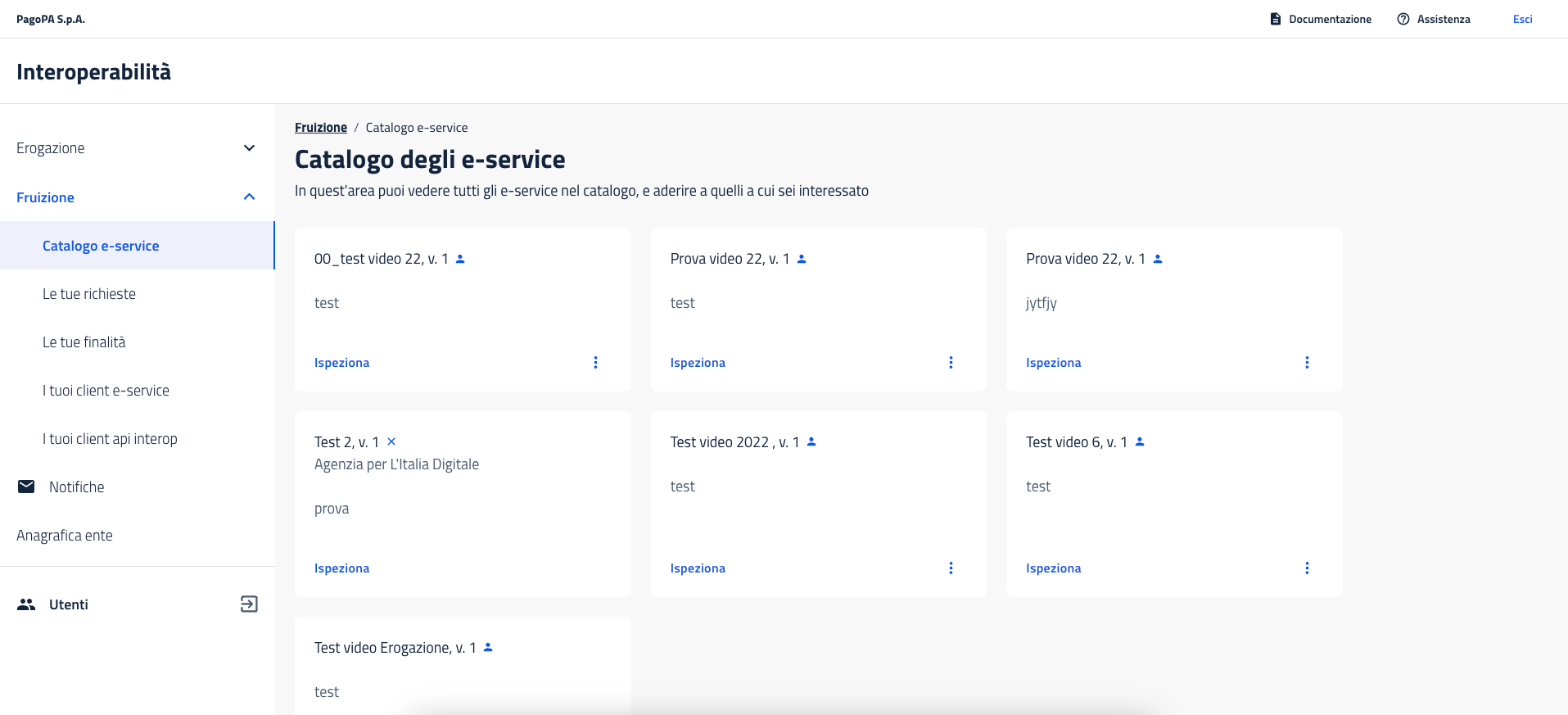Open Le tue finalità menu item
This screenshot has height=715, width=1568.
click(x=84, y=342)
